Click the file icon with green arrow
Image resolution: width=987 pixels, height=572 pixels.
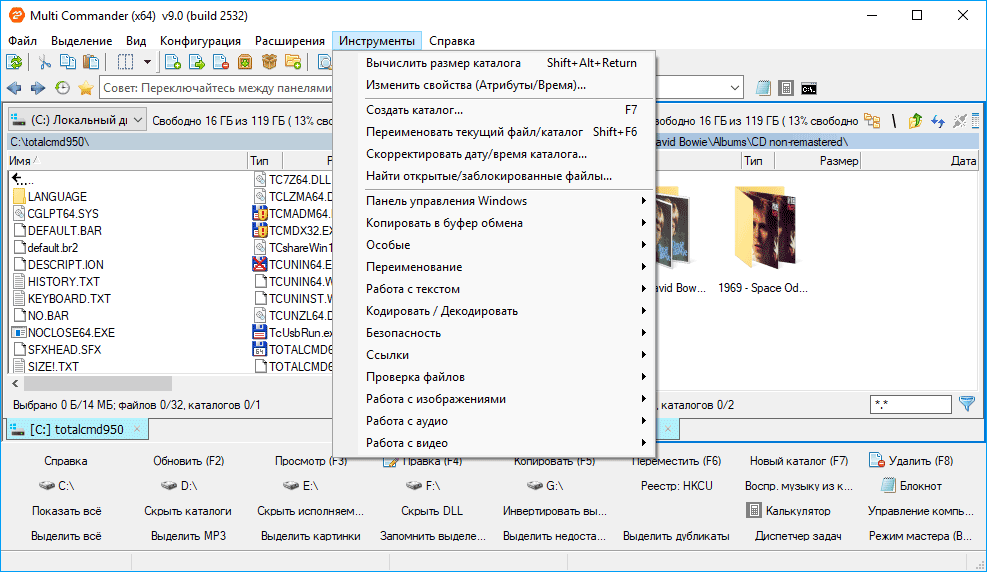click(197, 62)
